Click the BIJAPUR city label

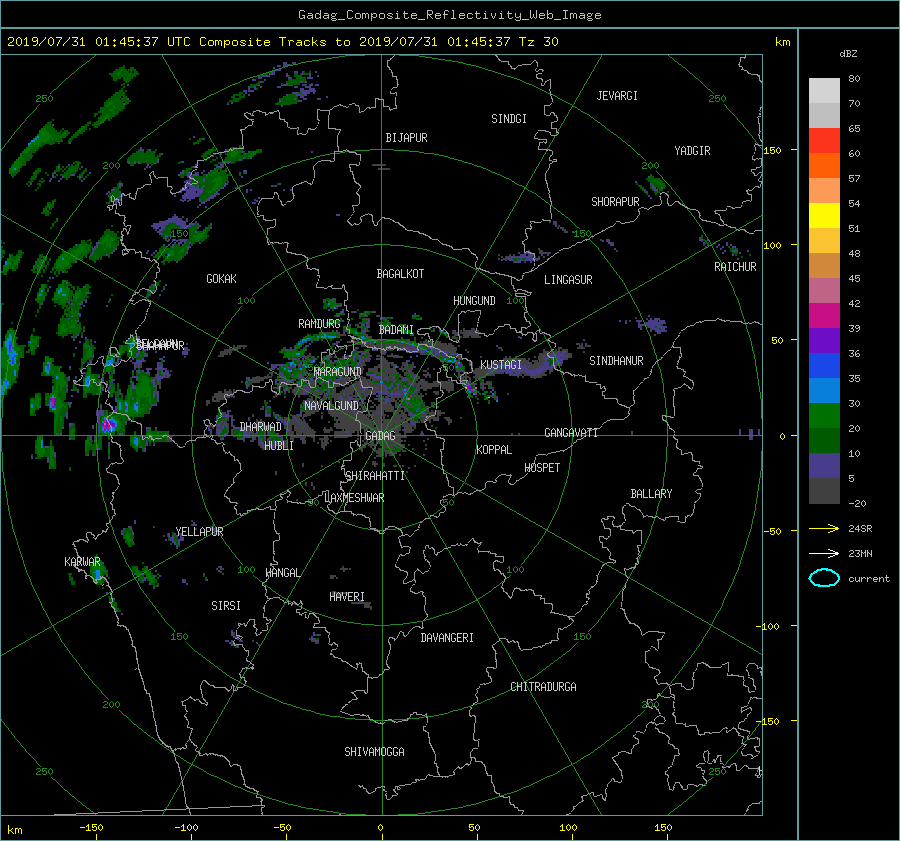(x=406, y=138)
